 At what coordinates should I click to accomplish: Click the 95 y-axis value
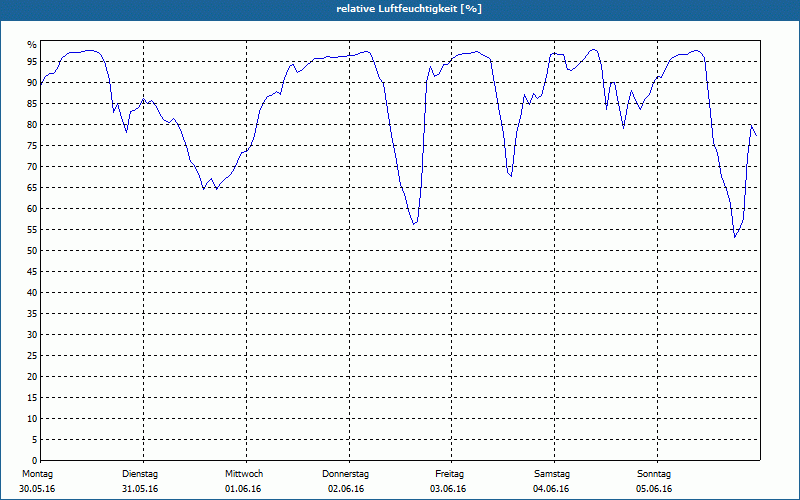32,62
